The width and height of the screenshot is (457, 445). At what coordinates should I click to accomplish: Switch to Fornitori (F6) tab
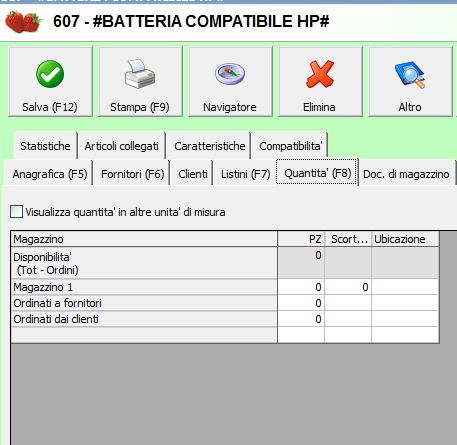pos(132,174)
